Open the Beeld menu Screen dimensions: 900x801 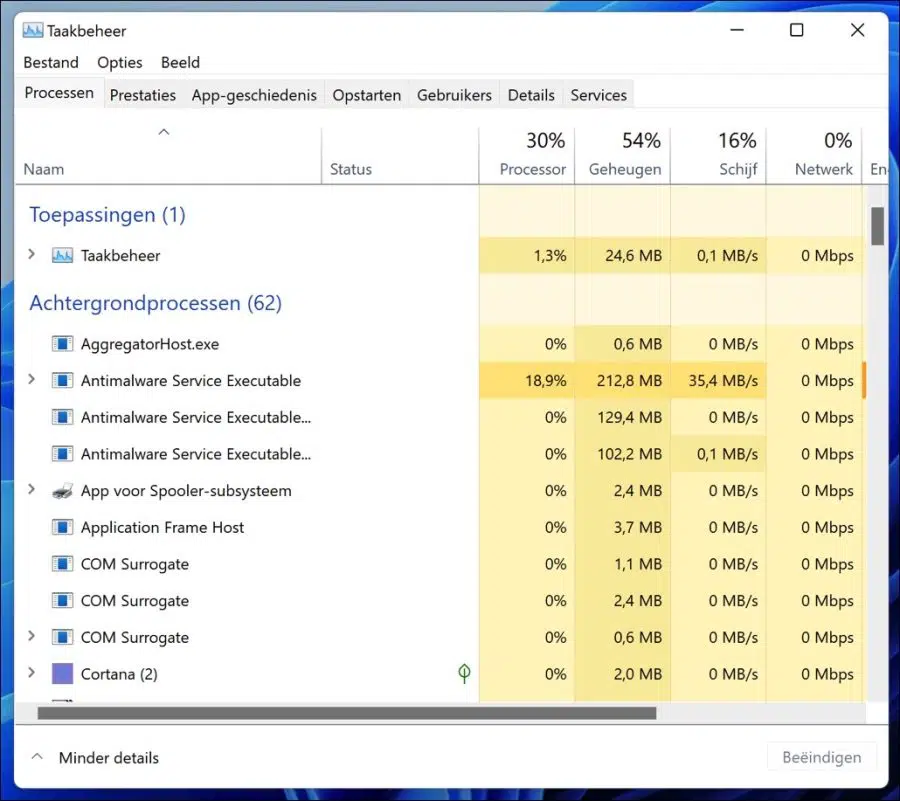[x=180, y=63]
